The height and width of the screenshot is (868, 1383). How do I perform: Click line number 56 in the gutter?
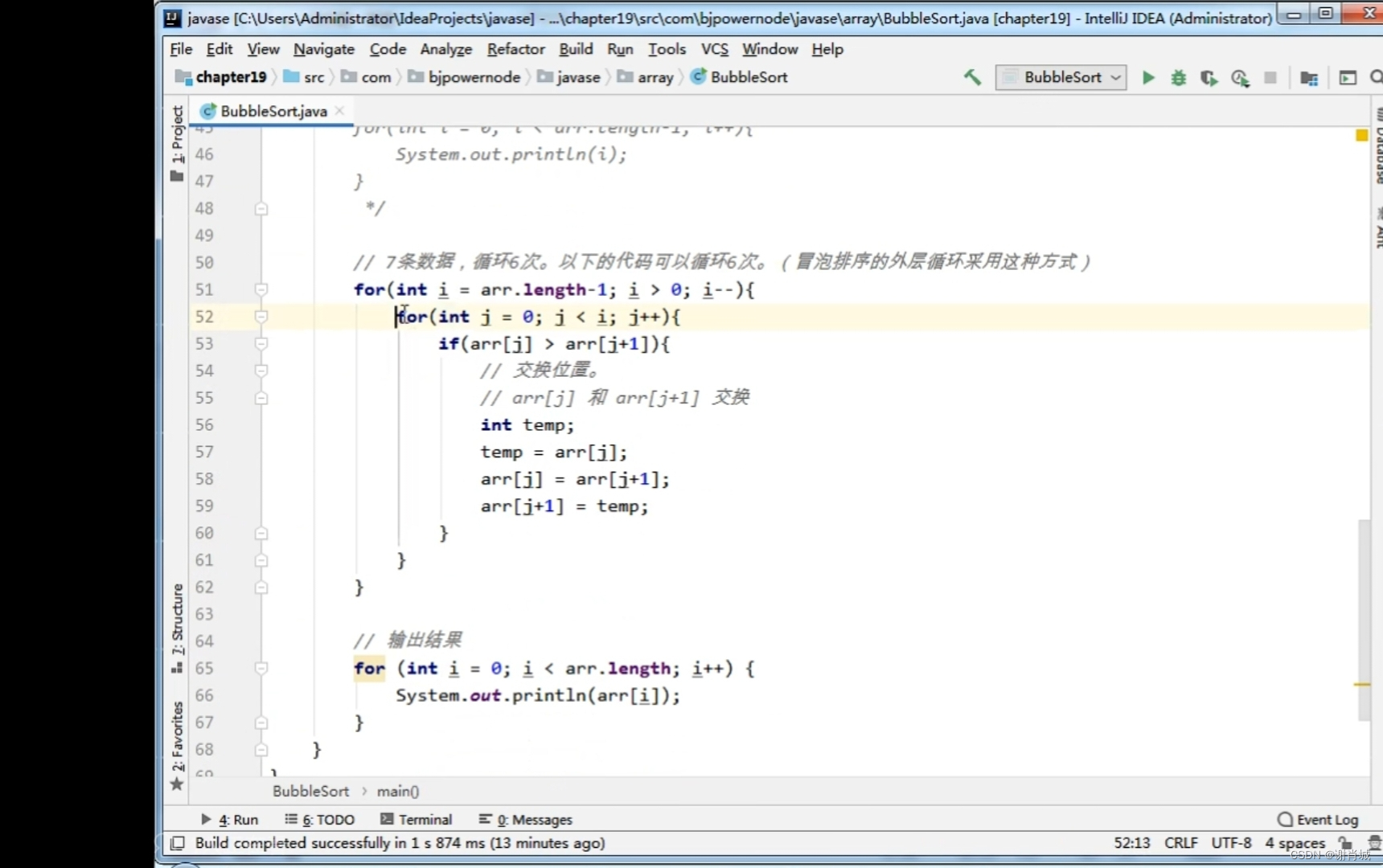[204, 424]
